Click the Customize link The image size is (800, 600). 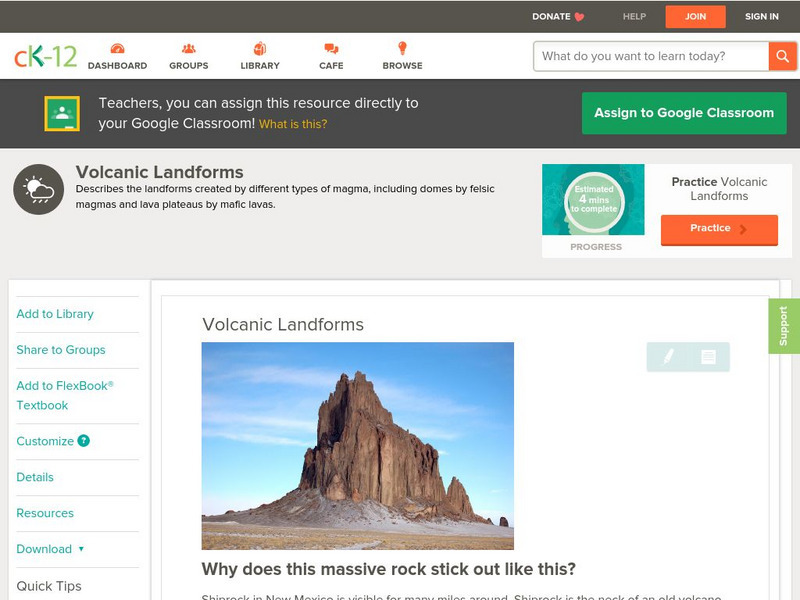[45, 441]
